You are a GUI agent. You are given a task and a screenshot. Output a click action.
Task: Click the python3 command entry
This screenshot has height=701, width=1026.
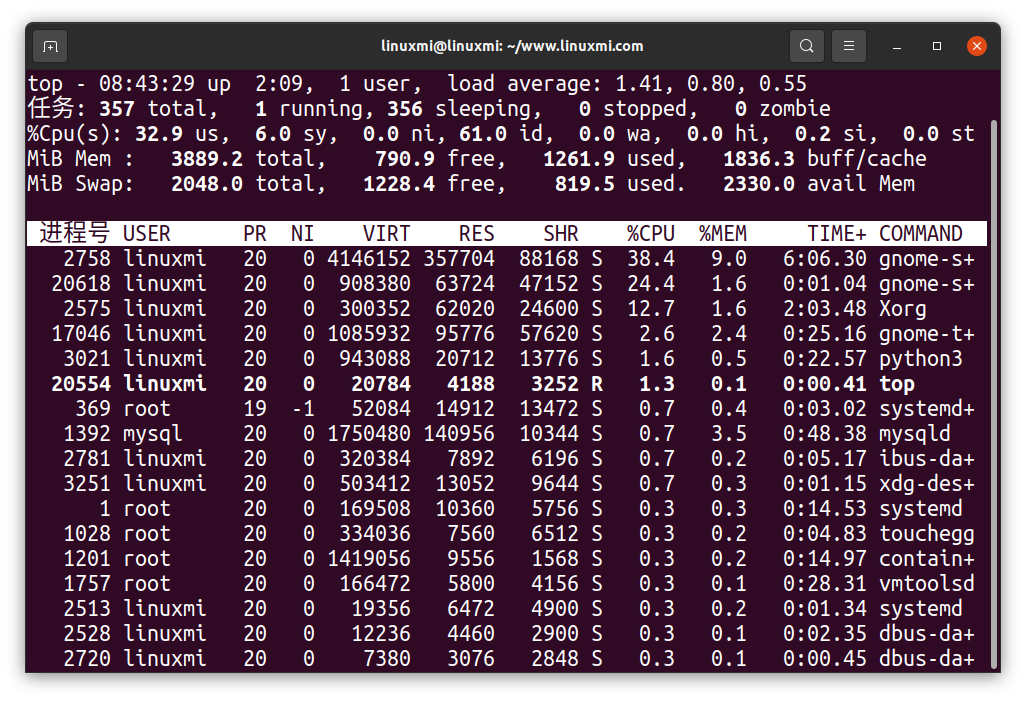point(921,359)
